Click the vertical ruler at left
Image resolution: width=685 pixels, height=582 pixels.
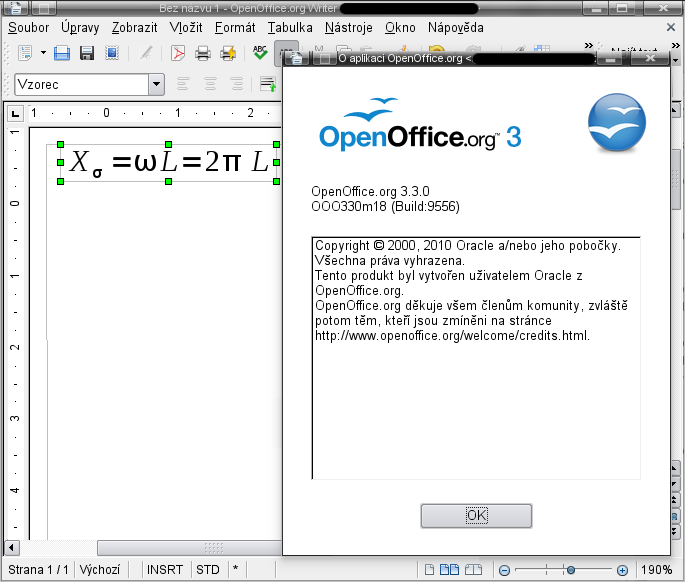pyautogui.click(x=15, y=332)
